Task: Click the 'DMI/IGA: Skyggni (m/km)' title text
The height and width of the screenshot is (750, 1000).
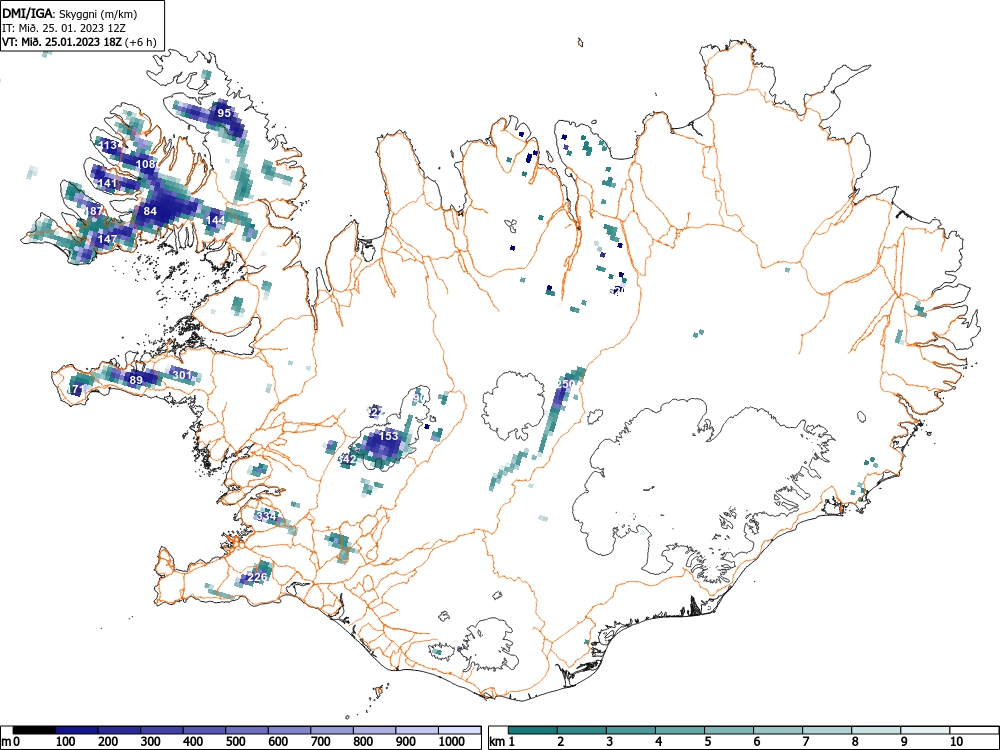Action: pyautogui.click(x=70, y=14)
